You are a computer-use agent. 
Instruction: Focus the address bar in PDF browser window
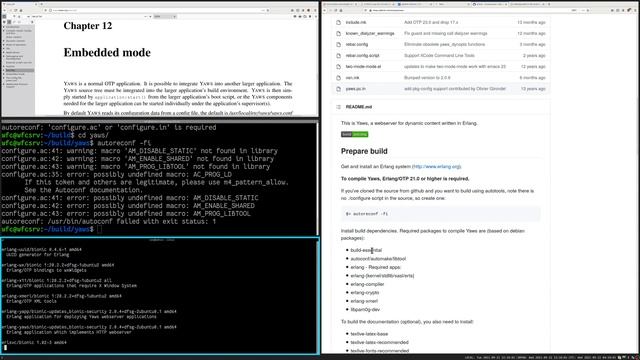[x=157, y=10]
